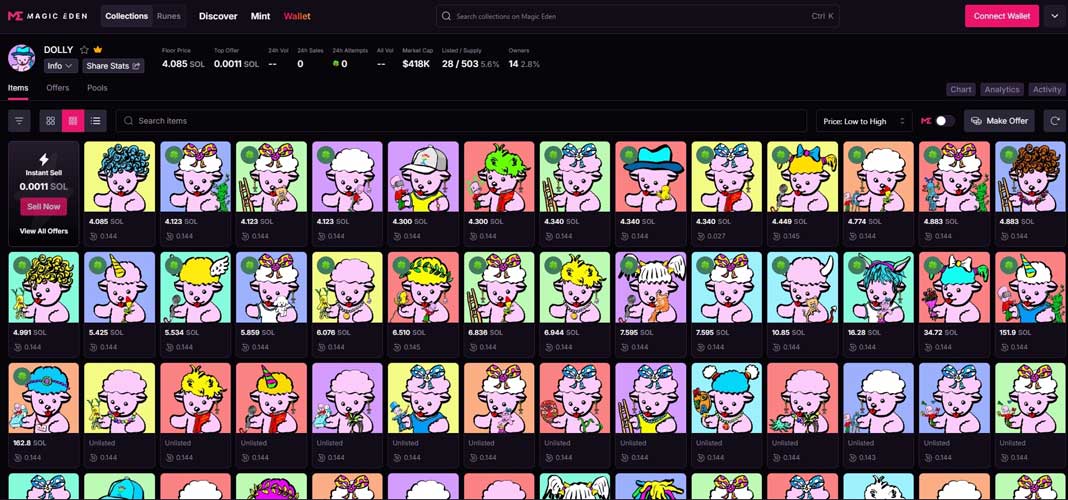Open the 4.085 SOL Dolly NFT thumbnail
Image resolution: width=1068 pixels, height=500 pixels.
[x=119, y=176]
